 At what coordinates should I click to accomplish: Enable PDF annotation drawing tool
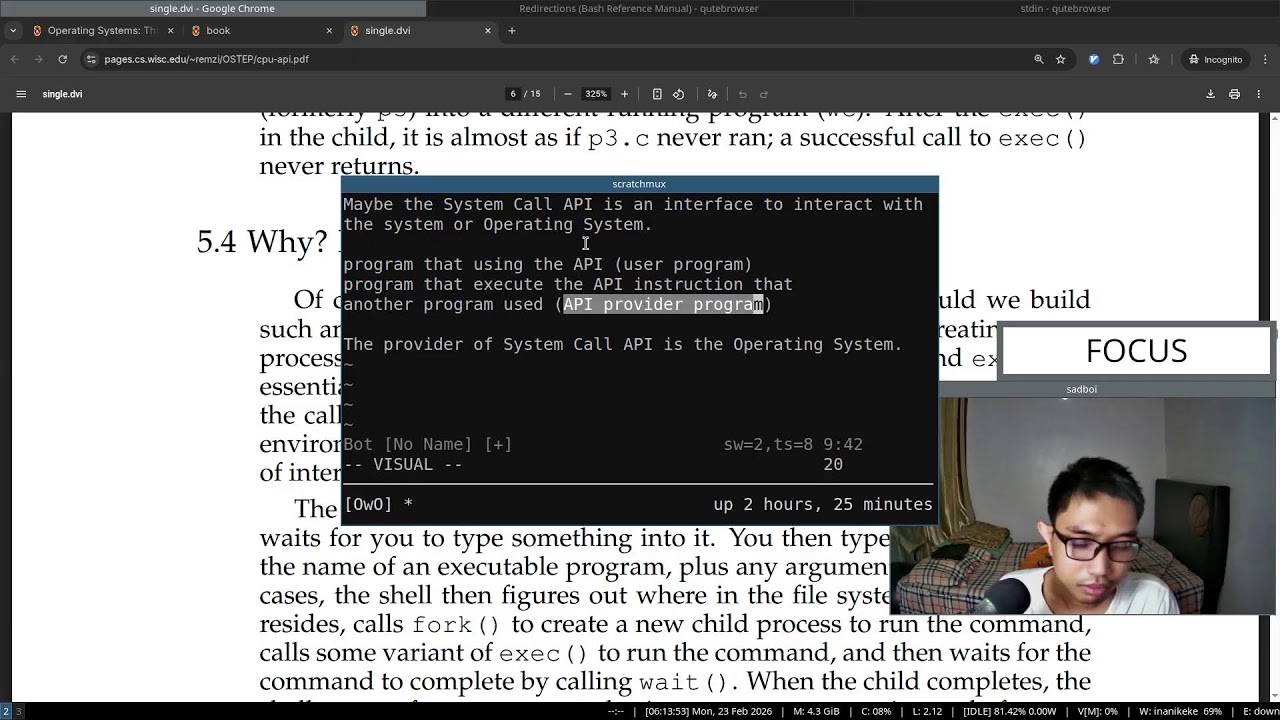[x=712, y=94]
